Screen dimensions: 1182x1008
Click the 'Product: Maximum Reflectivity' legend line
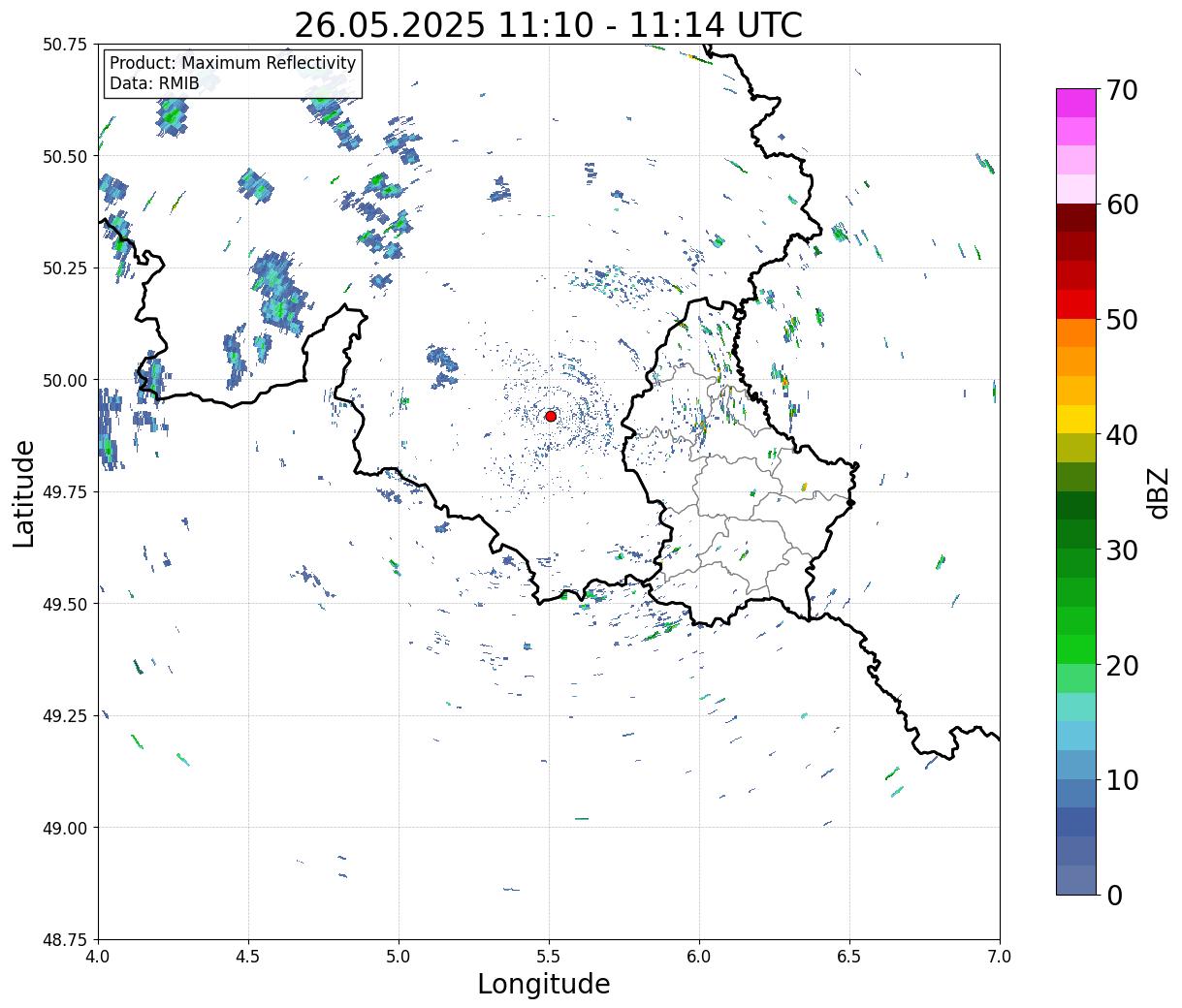pyautogui.click(x=233, y=63)
